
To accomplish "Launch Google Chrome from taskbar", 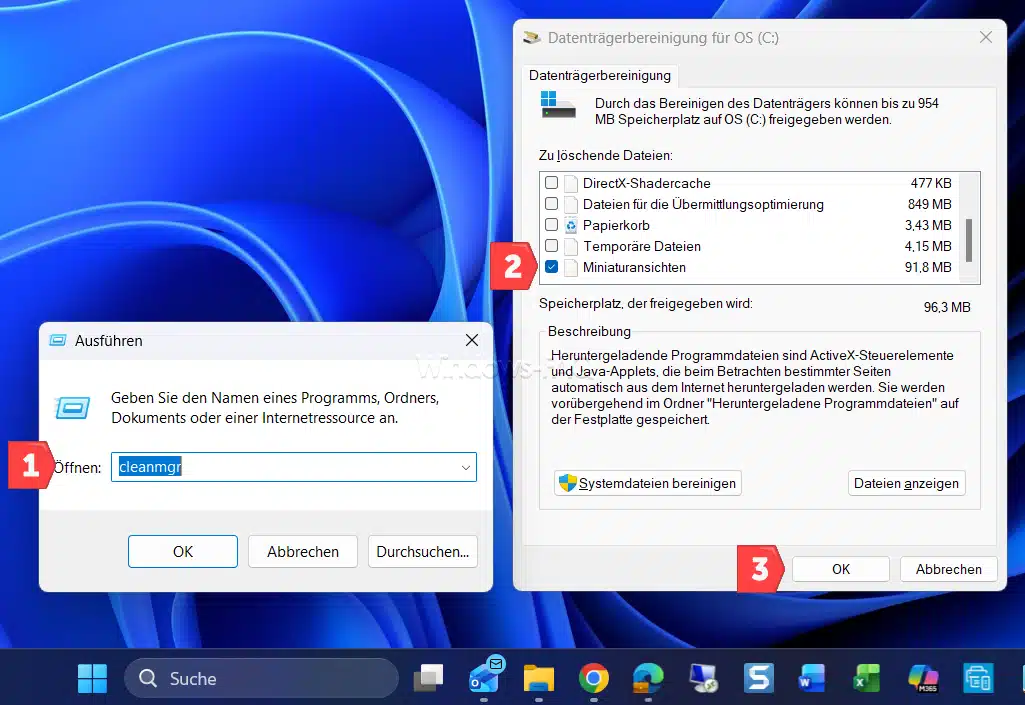I will coord(594,678).
